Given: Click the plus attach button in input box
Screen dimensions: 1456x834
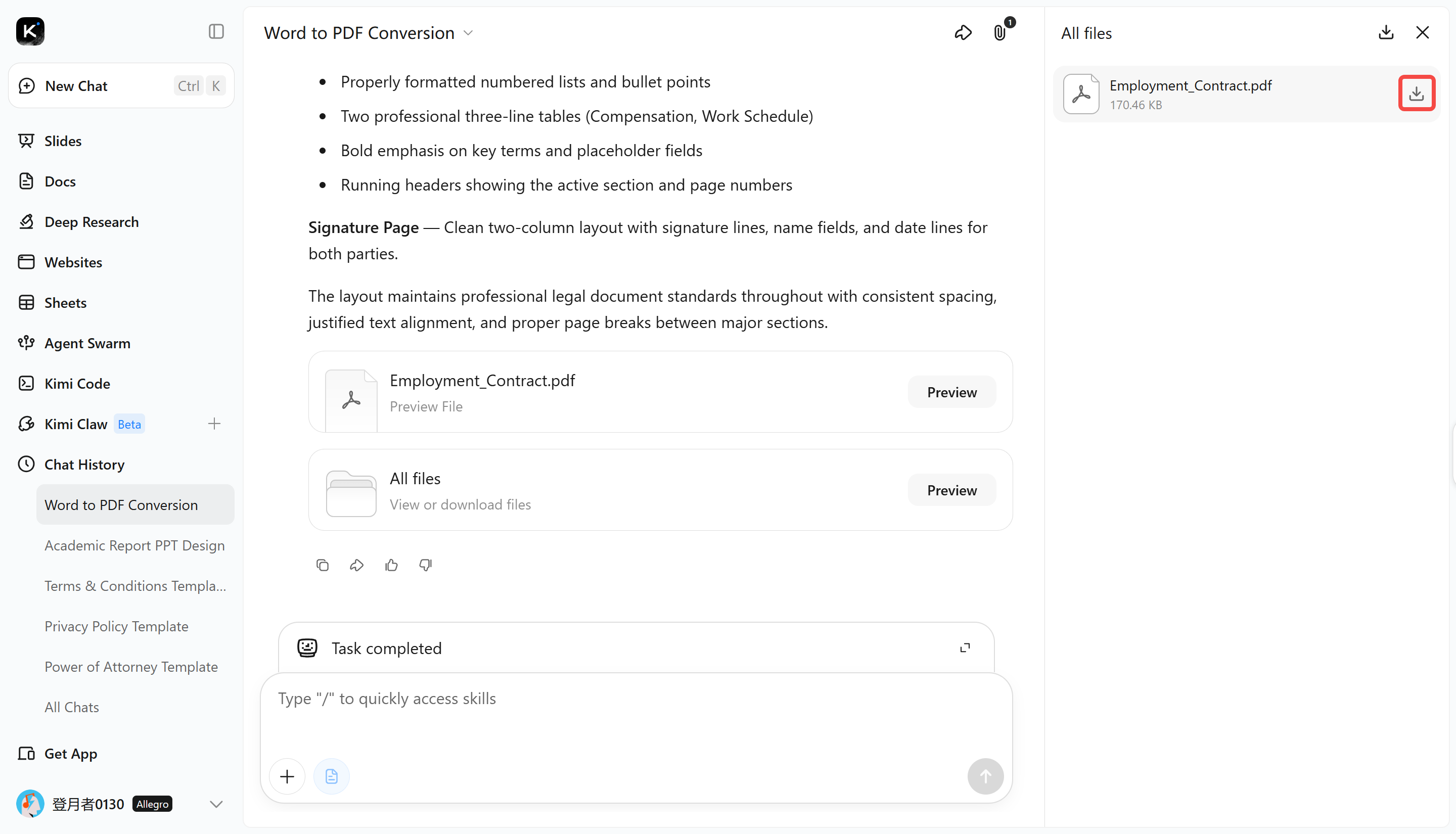Looking at the screenshot, I should coord(287,776).
